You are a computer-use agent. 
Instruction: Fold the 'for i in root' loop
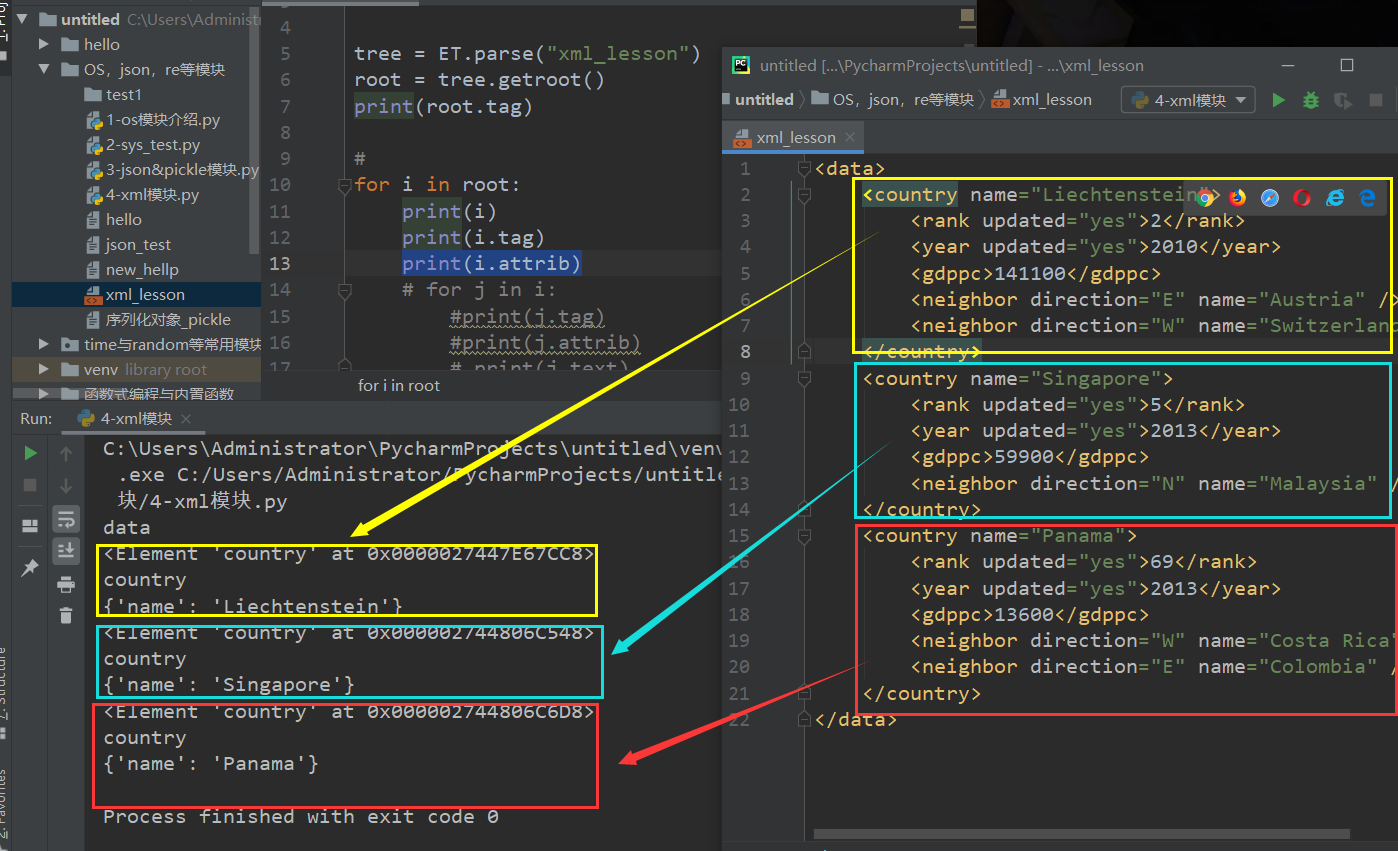345,185
